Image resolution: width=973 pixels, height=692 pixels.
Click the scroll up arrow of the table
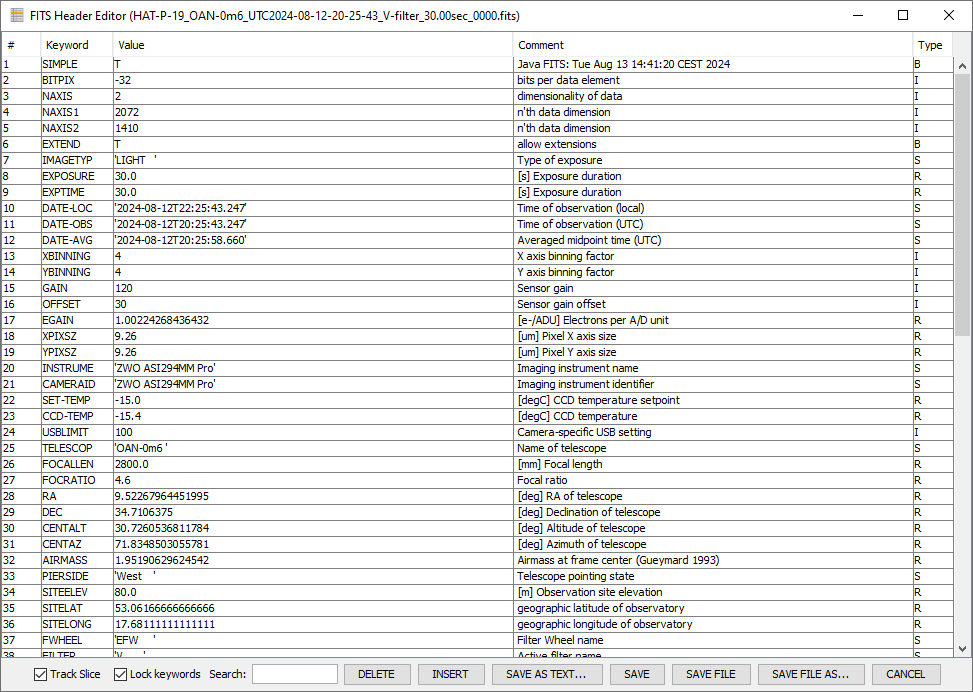[x=962, y=65]
